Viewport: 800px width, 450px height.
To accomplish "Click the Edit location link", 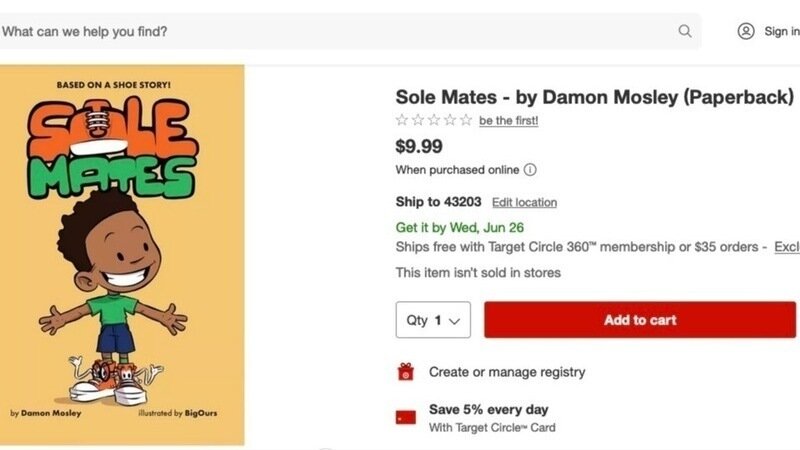I will coord(524,202).
